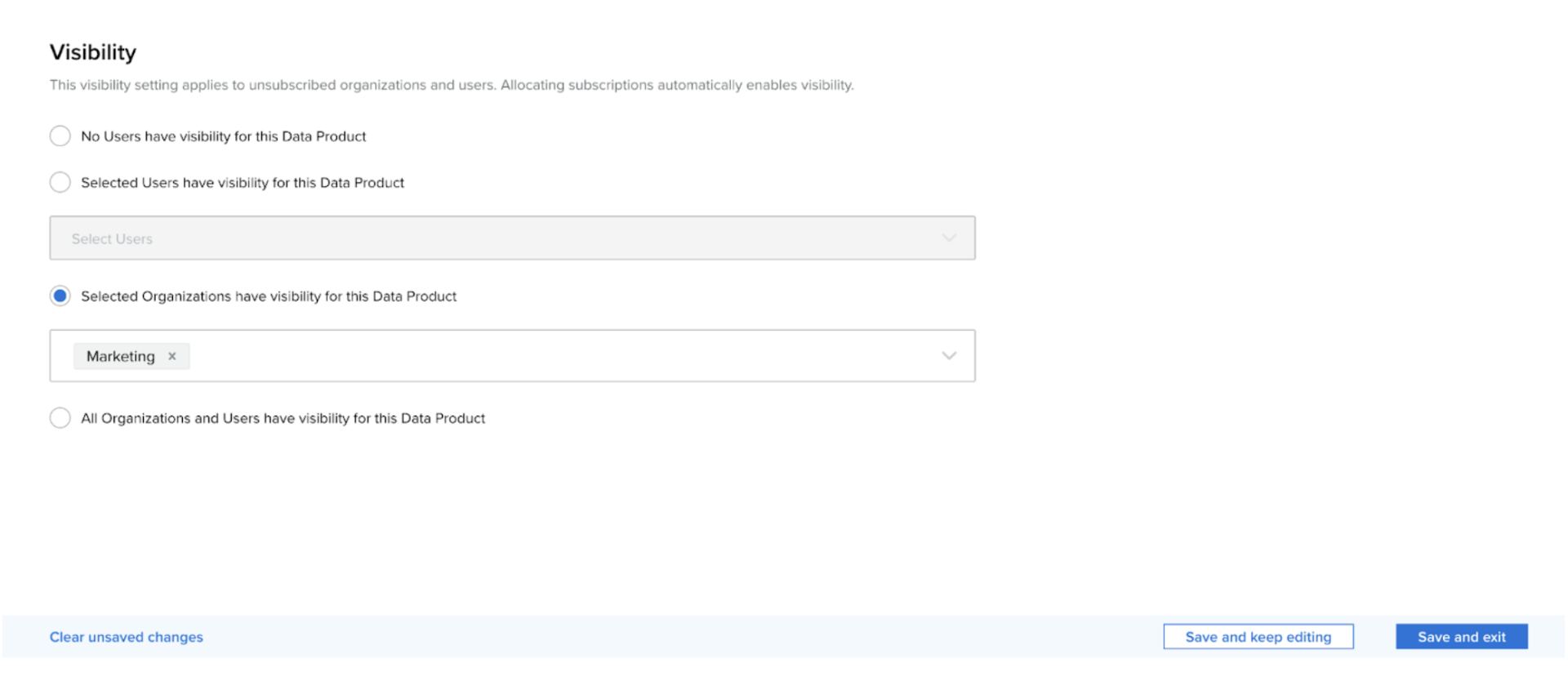Screen dimensions: 1568x681
Task: Click the "This visibility setting applies" sentence
Action: coord(272,85)
